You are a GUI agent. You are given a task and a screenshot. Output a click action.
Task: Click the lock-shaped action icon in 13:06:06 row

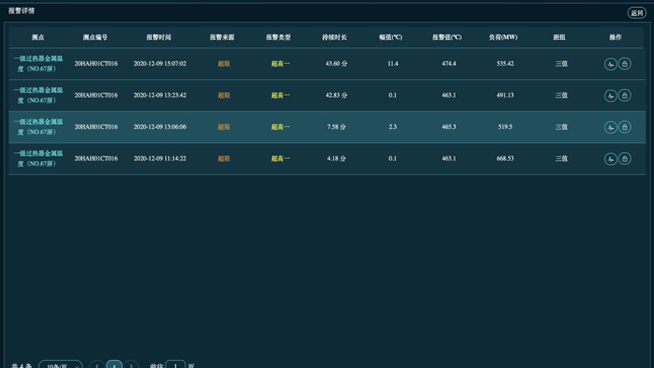coord(624,127)
